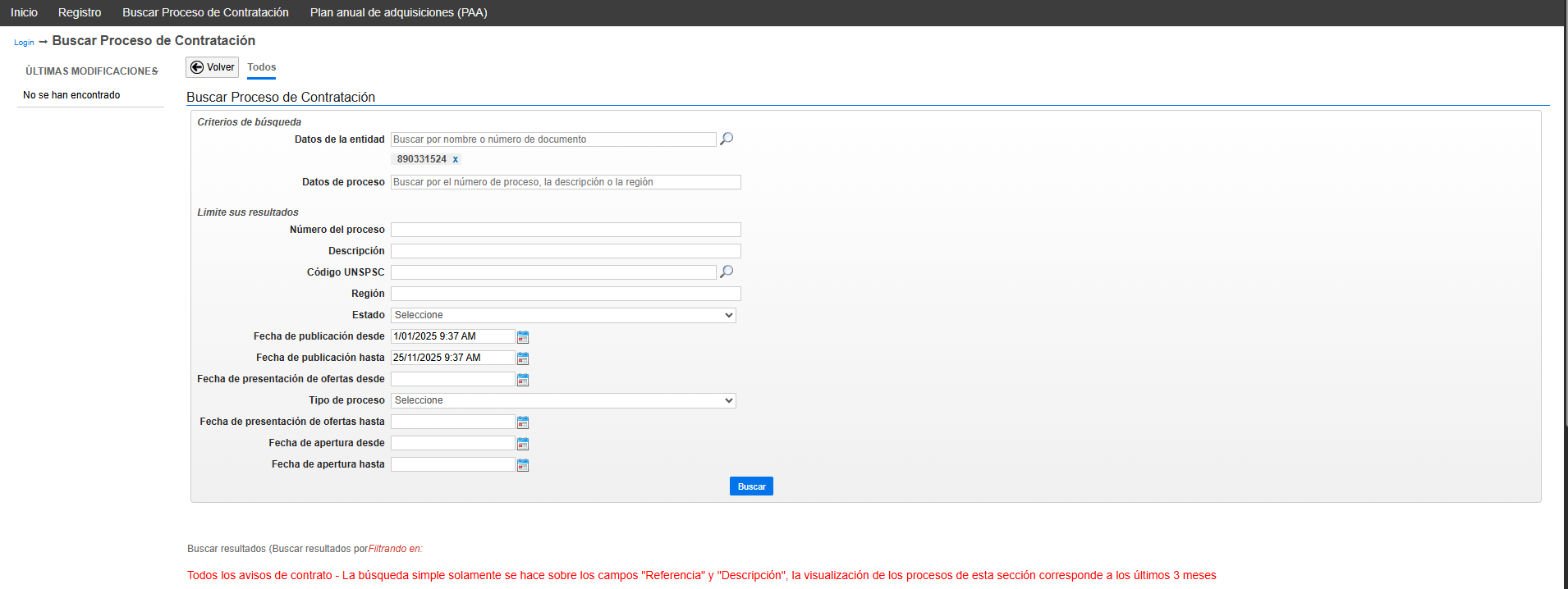This screenshot has width=1568, height=589.
Task: Click the Volver button
Action: pyautogui.click(x=212, y=67)
